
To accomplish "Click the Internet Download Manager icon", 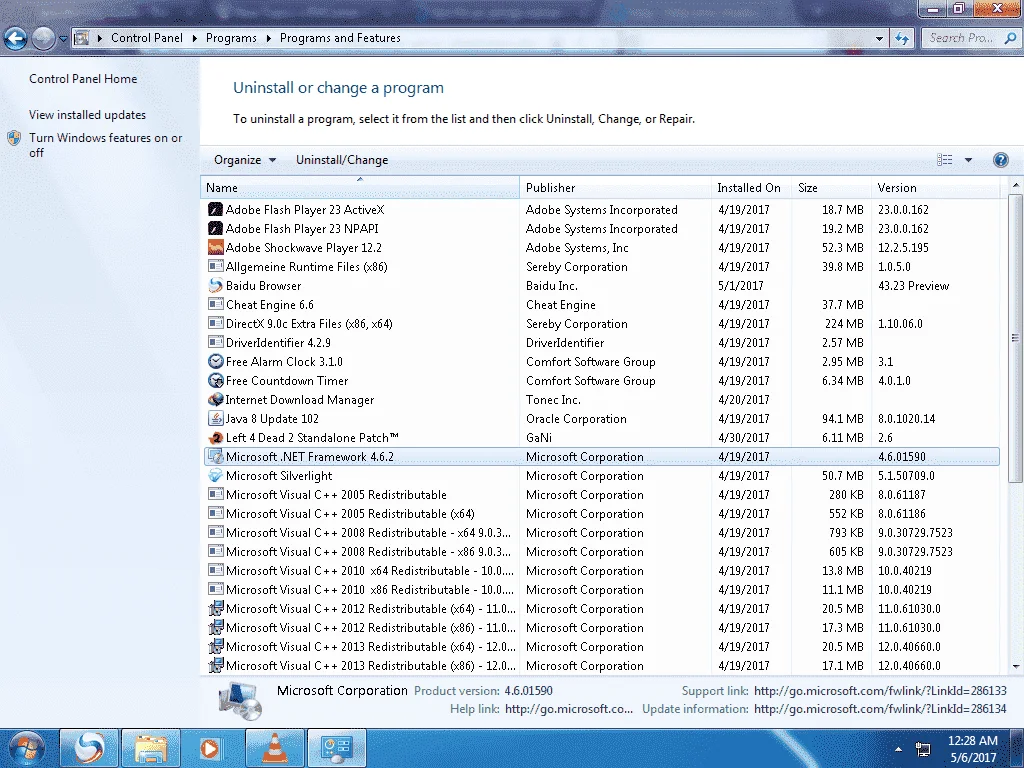I will coord(216,399).
